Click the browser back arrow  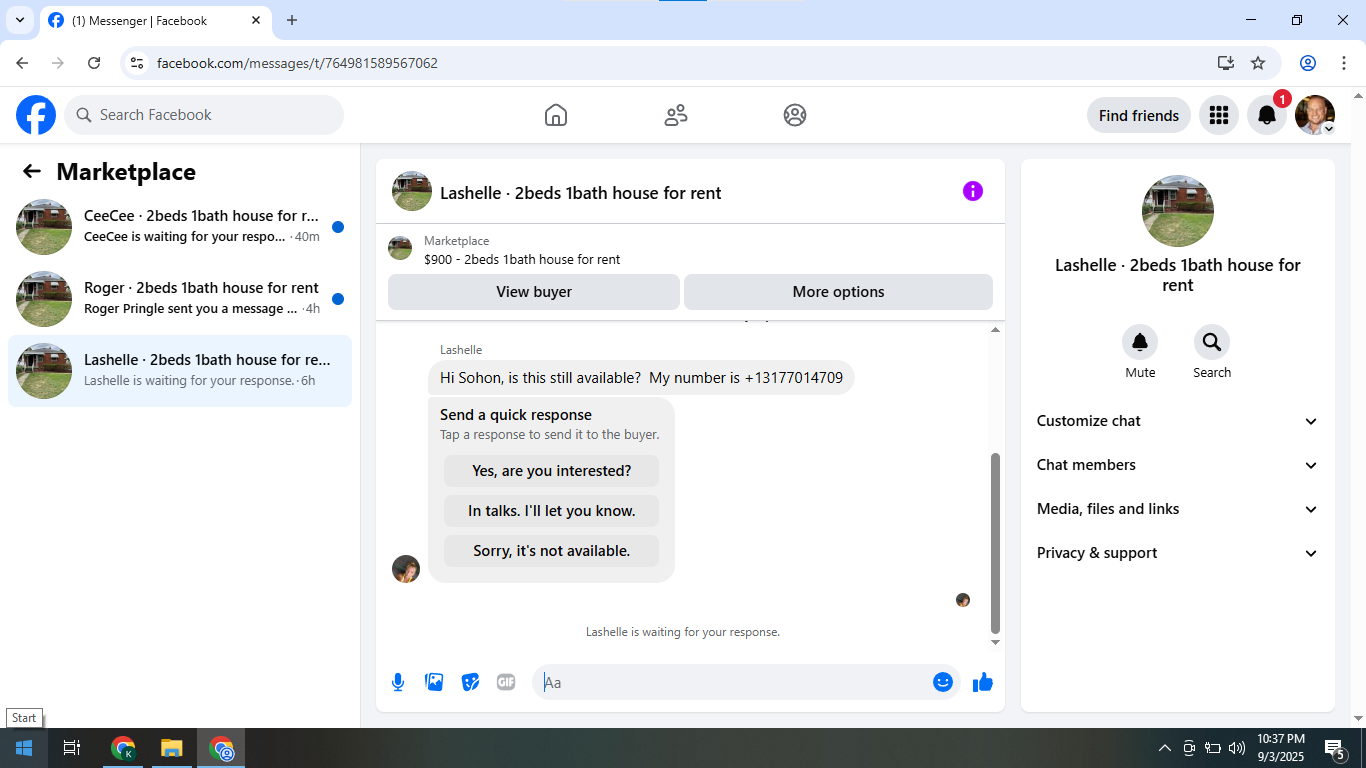click(x=22, y=63)
